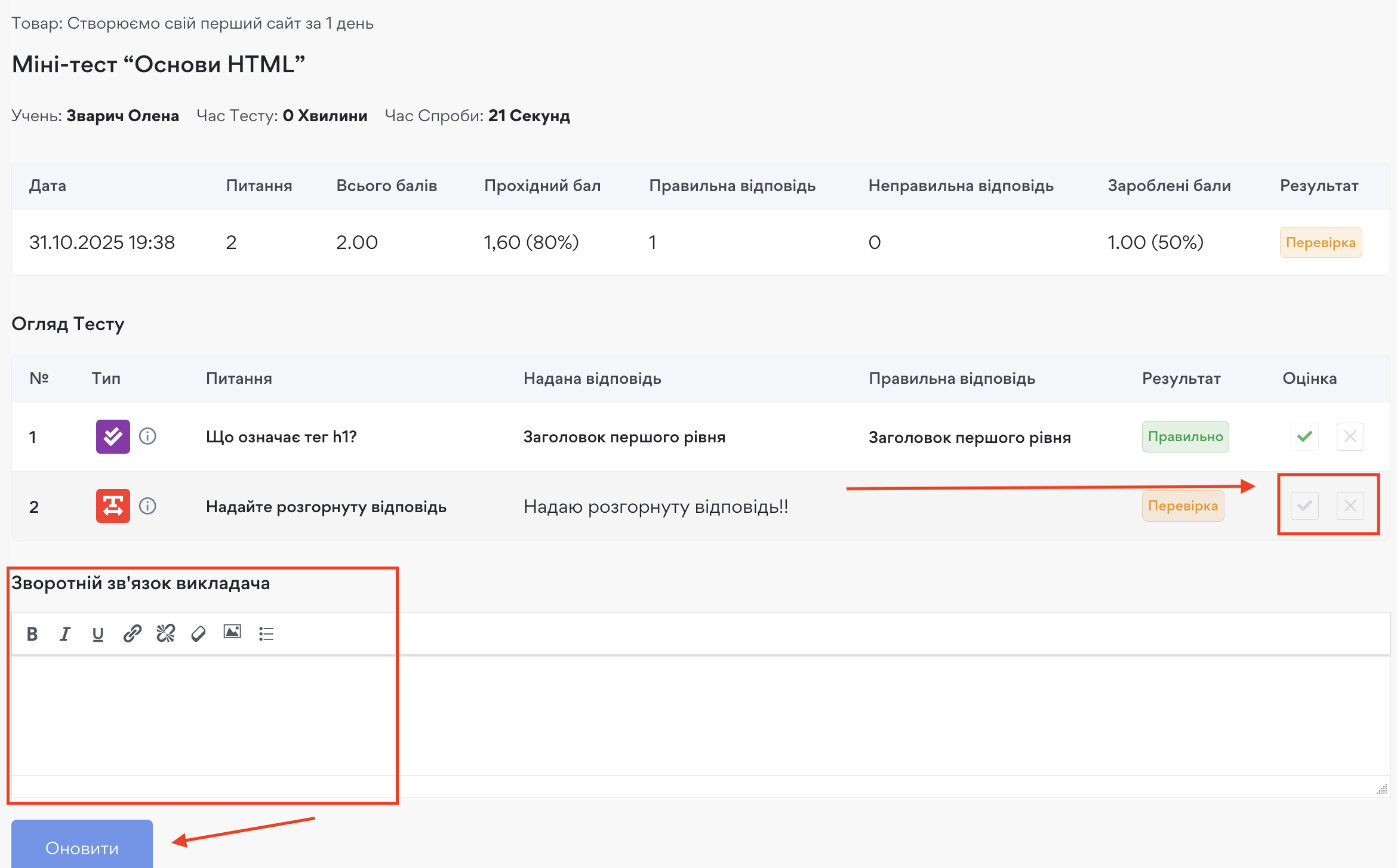Unmark the correct grade on question 1

coord(1304,436)
